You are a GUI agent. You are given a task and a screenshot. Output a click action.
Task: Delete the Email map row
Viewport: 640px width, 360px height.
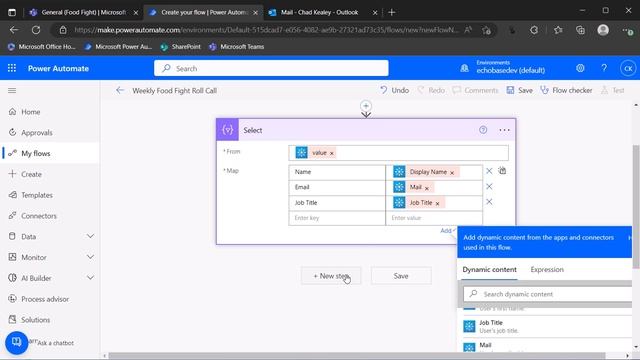point(489,187)
